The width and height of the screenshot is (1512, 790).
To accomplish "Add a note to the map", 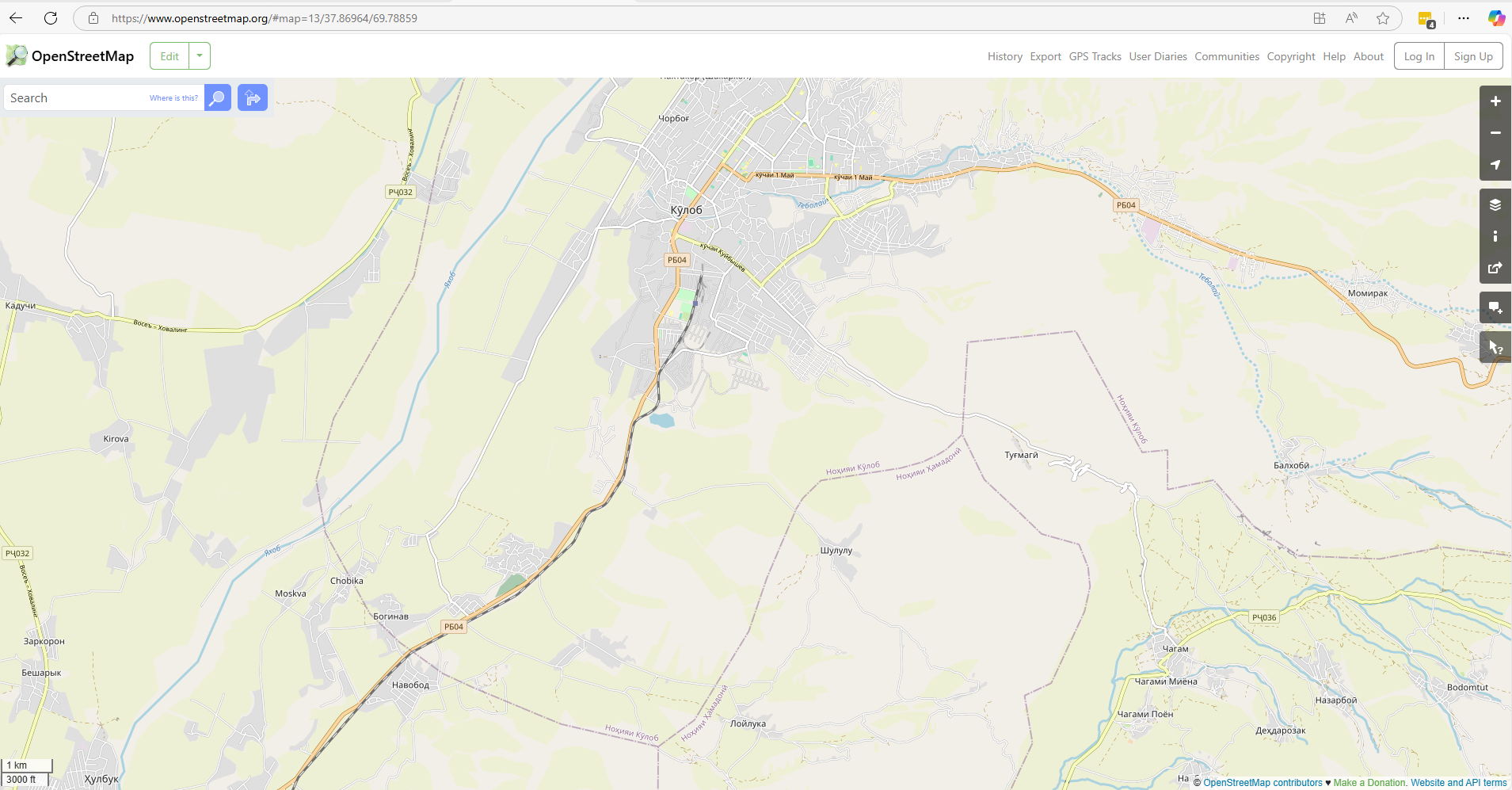I will point(1495,307).
